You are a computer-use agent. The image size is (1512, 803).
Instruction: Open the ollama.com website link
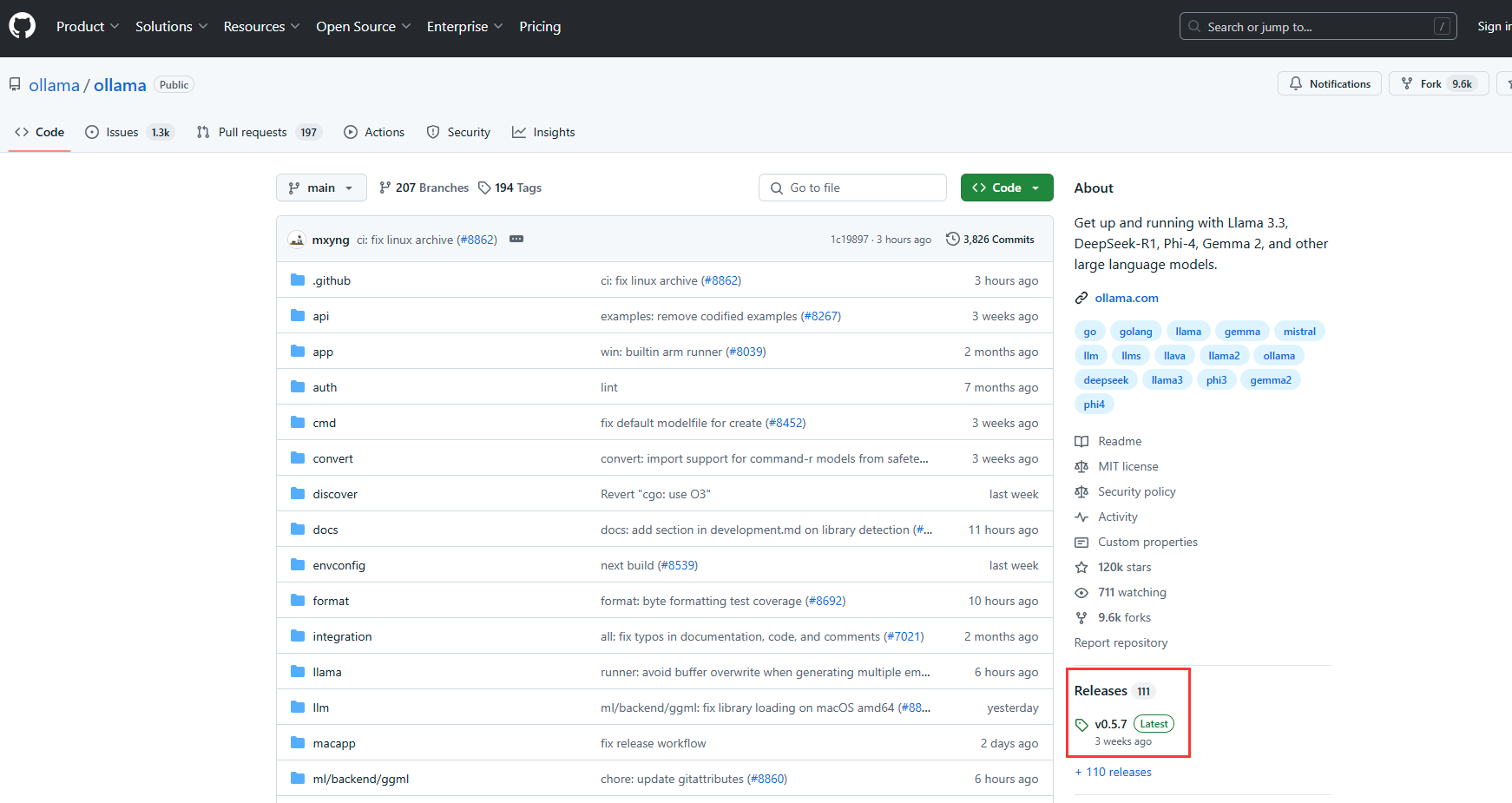point(1126,298)
